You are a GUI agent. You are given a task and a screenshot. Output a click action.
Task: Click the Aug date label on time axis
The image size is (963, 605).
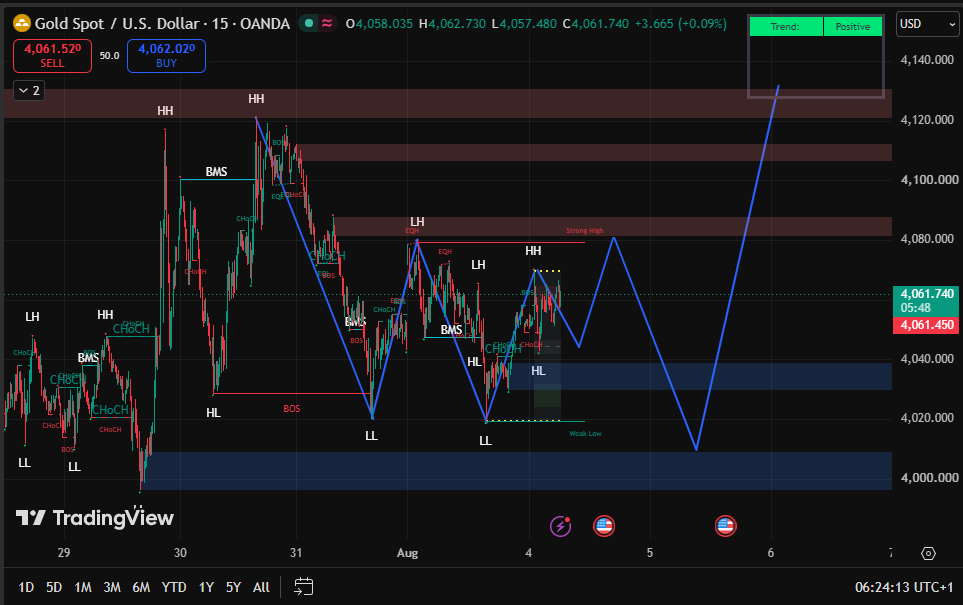tap(407, 553)
